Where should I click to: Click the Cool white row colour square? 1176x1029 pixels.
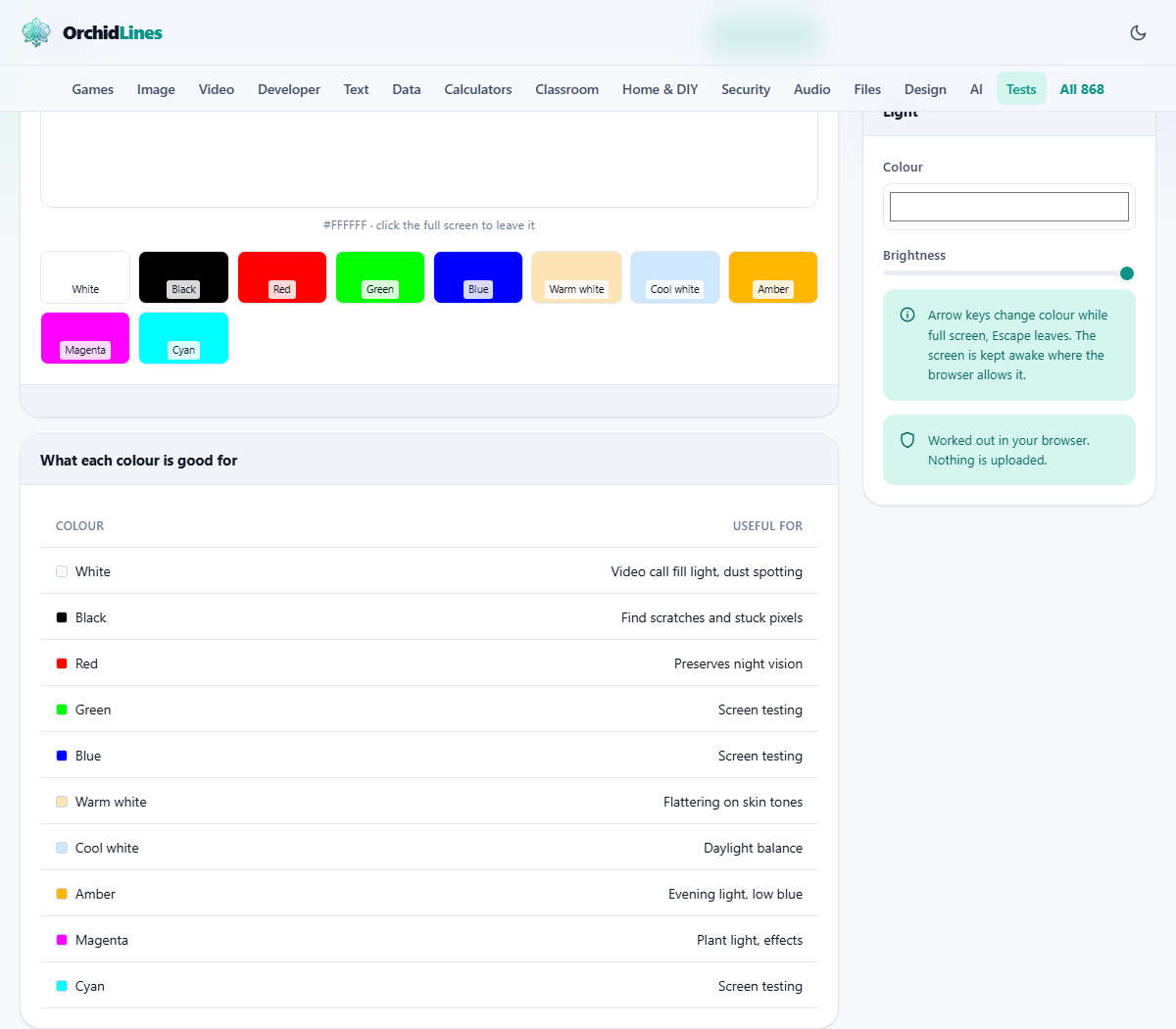tap(62, 848)
